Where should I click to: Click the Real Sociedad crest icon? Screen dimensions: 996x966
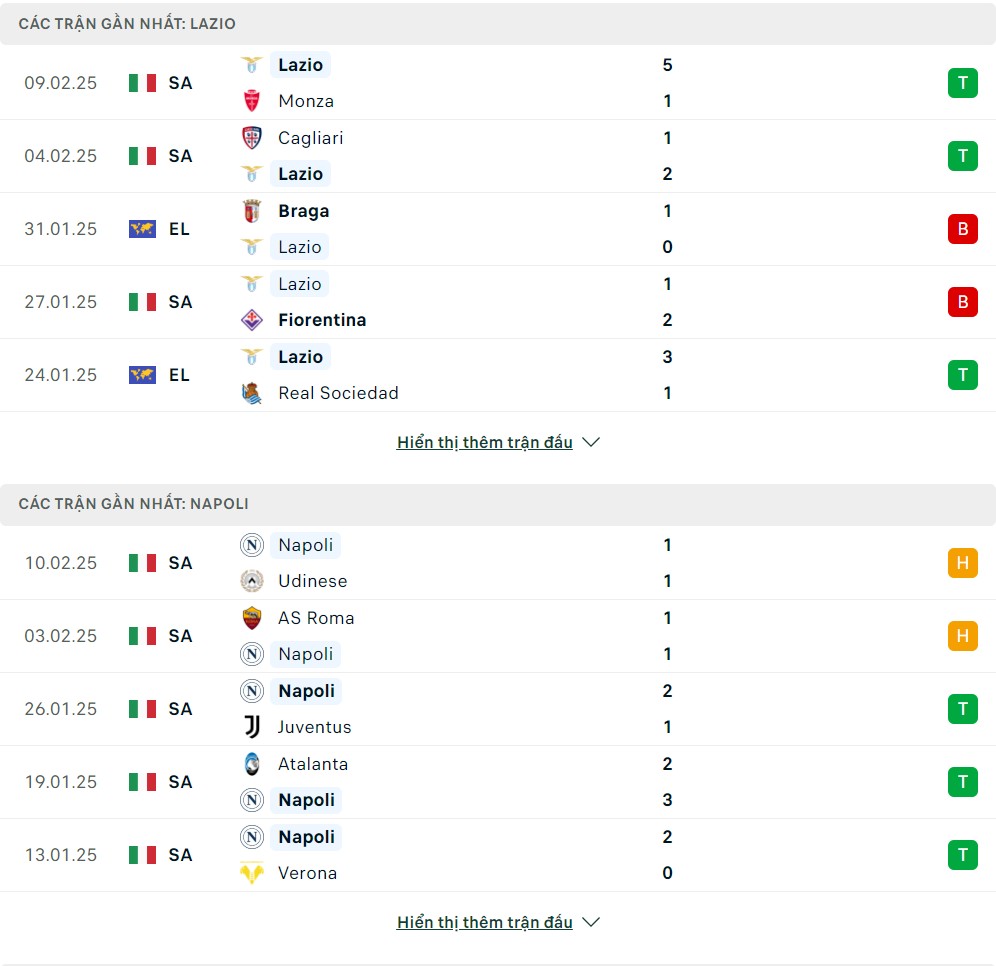252,392
